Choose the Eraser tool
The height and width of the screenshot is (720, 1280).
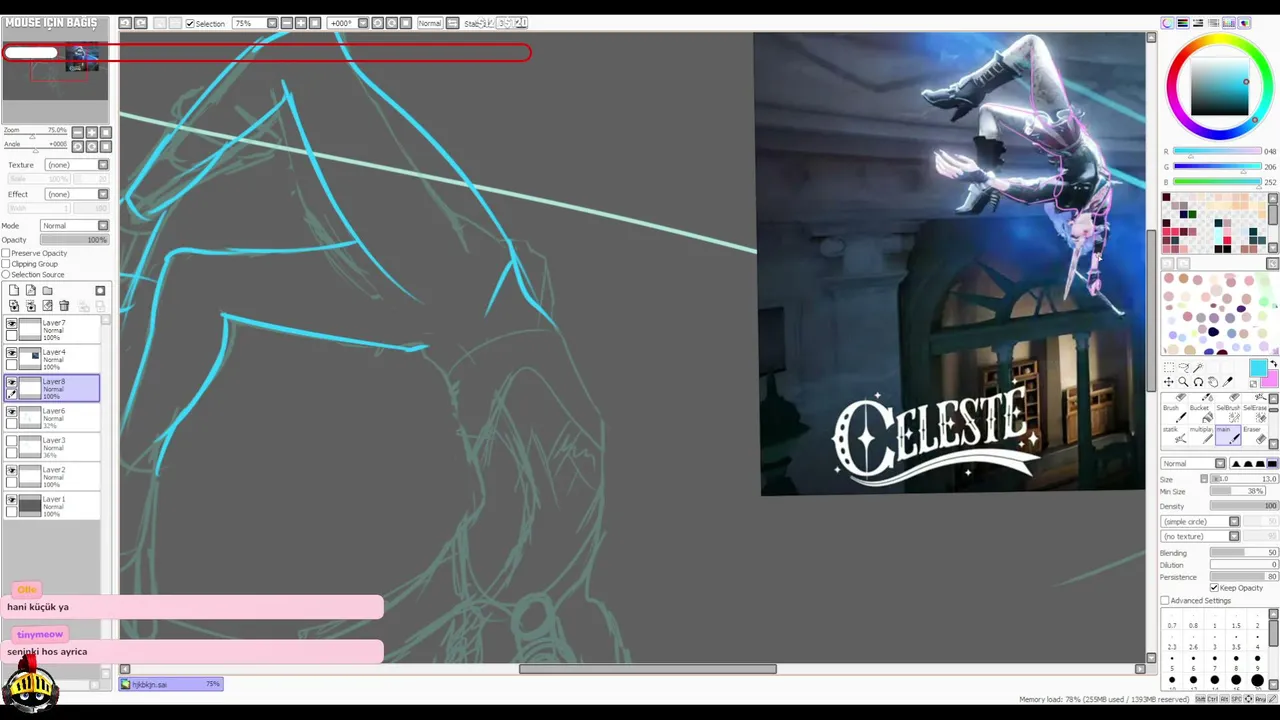1255,433
